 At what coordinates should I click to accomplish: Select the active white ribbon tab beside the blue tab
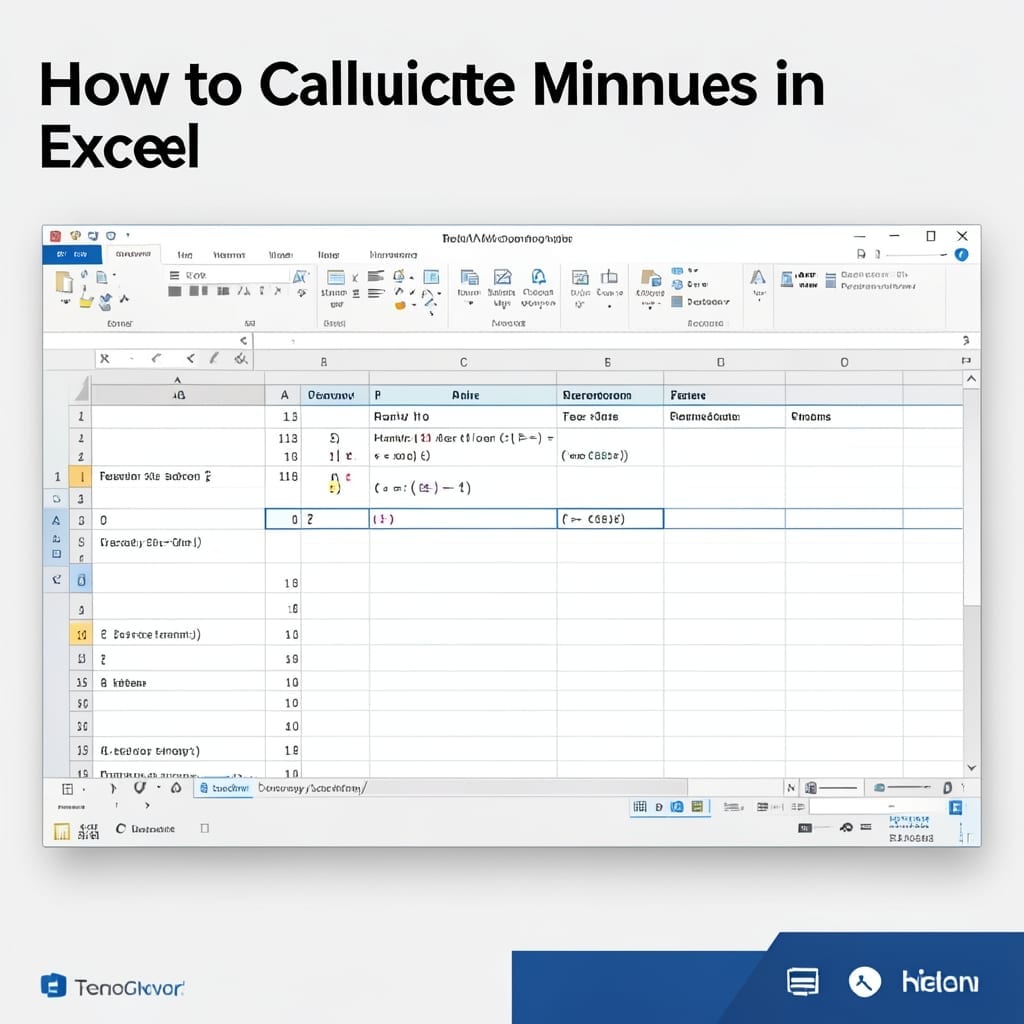133,255
